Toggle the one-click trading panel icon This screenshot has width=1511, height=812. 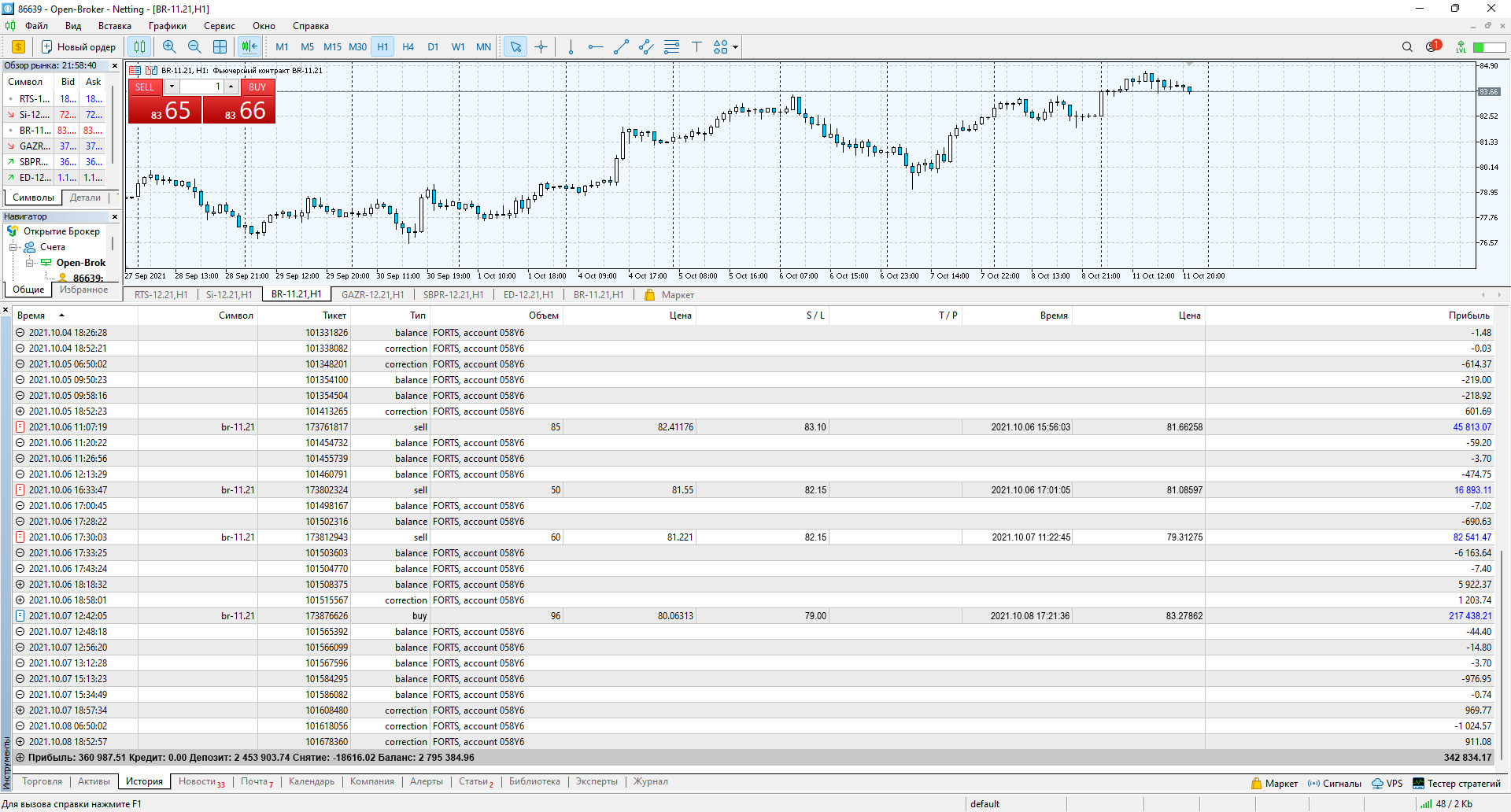click(135, 70)
